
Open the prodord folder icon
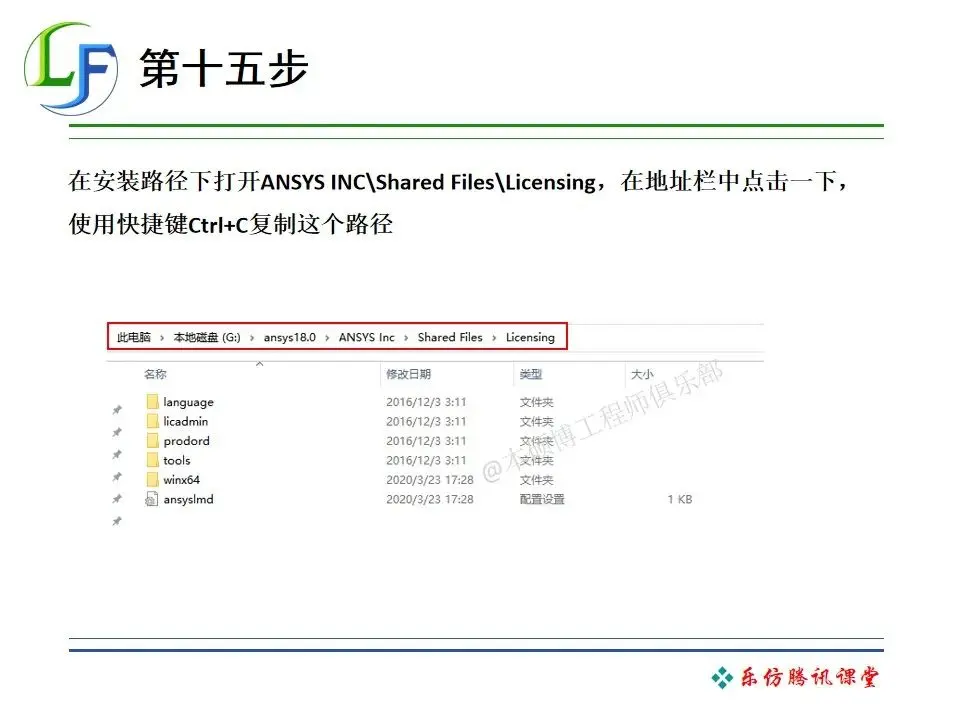152,441
